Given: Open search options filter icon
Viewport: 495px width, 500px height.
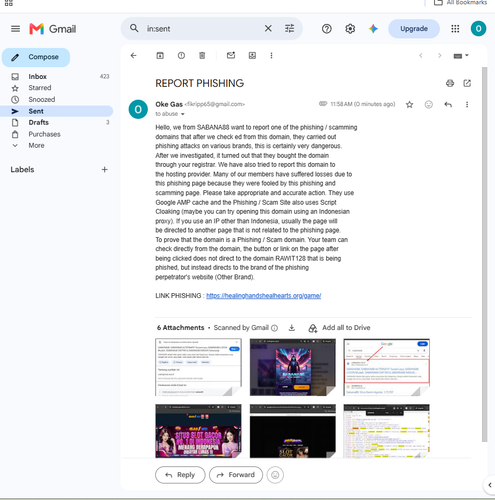Looking at the screenshot, I should [289, 29].
